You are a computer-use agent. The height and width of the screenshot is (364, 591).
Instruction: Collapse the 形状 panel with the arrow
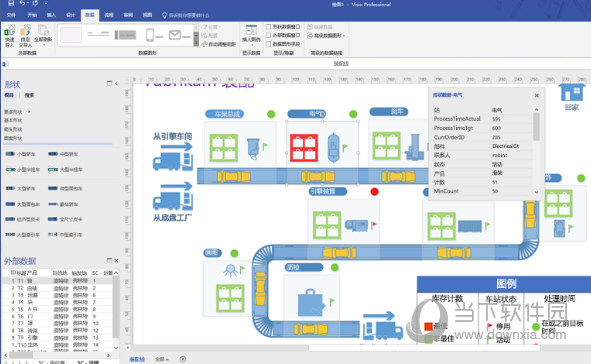116,83
